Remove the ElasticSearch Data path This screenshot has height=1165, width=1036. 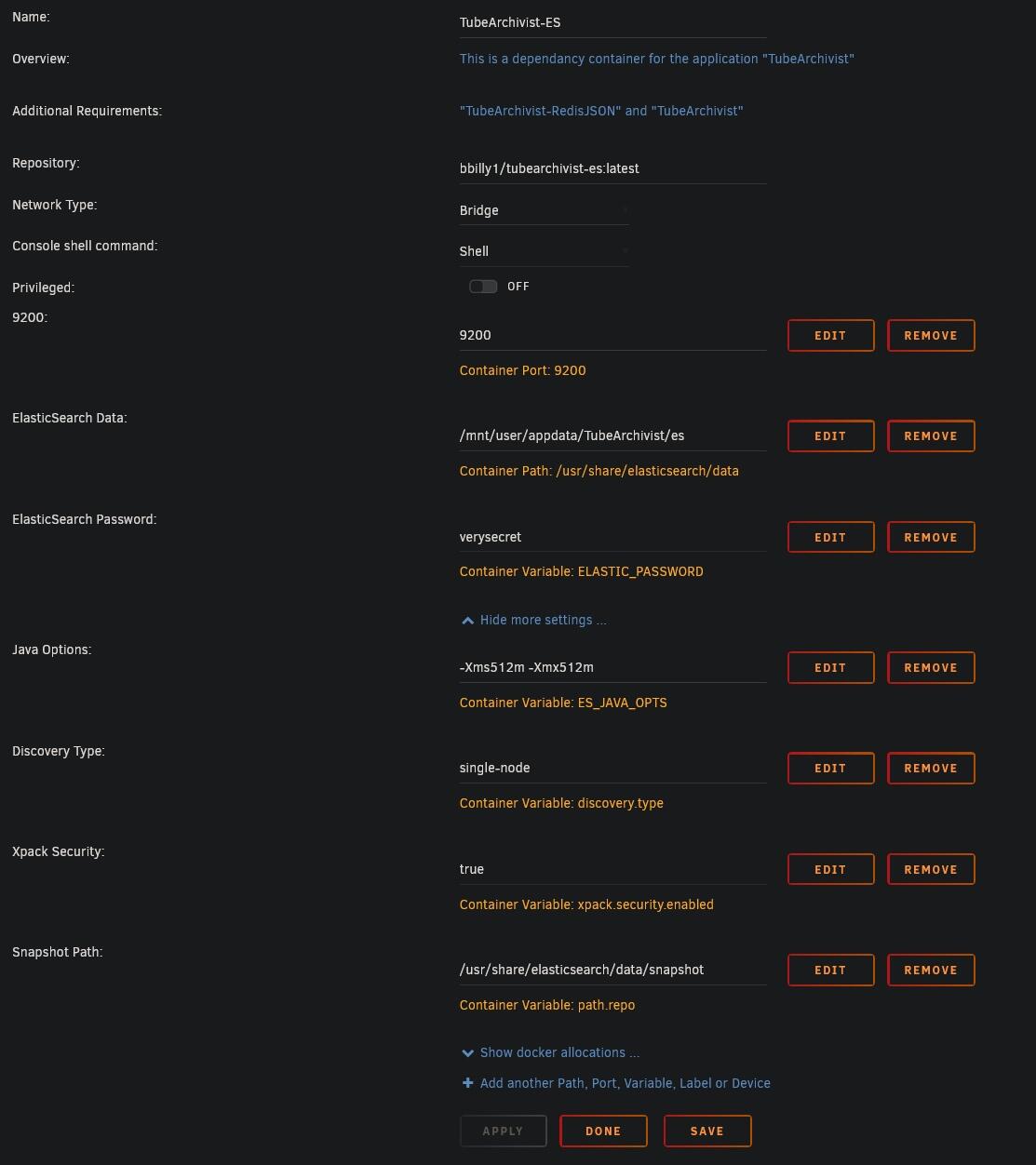pos(931,436)
